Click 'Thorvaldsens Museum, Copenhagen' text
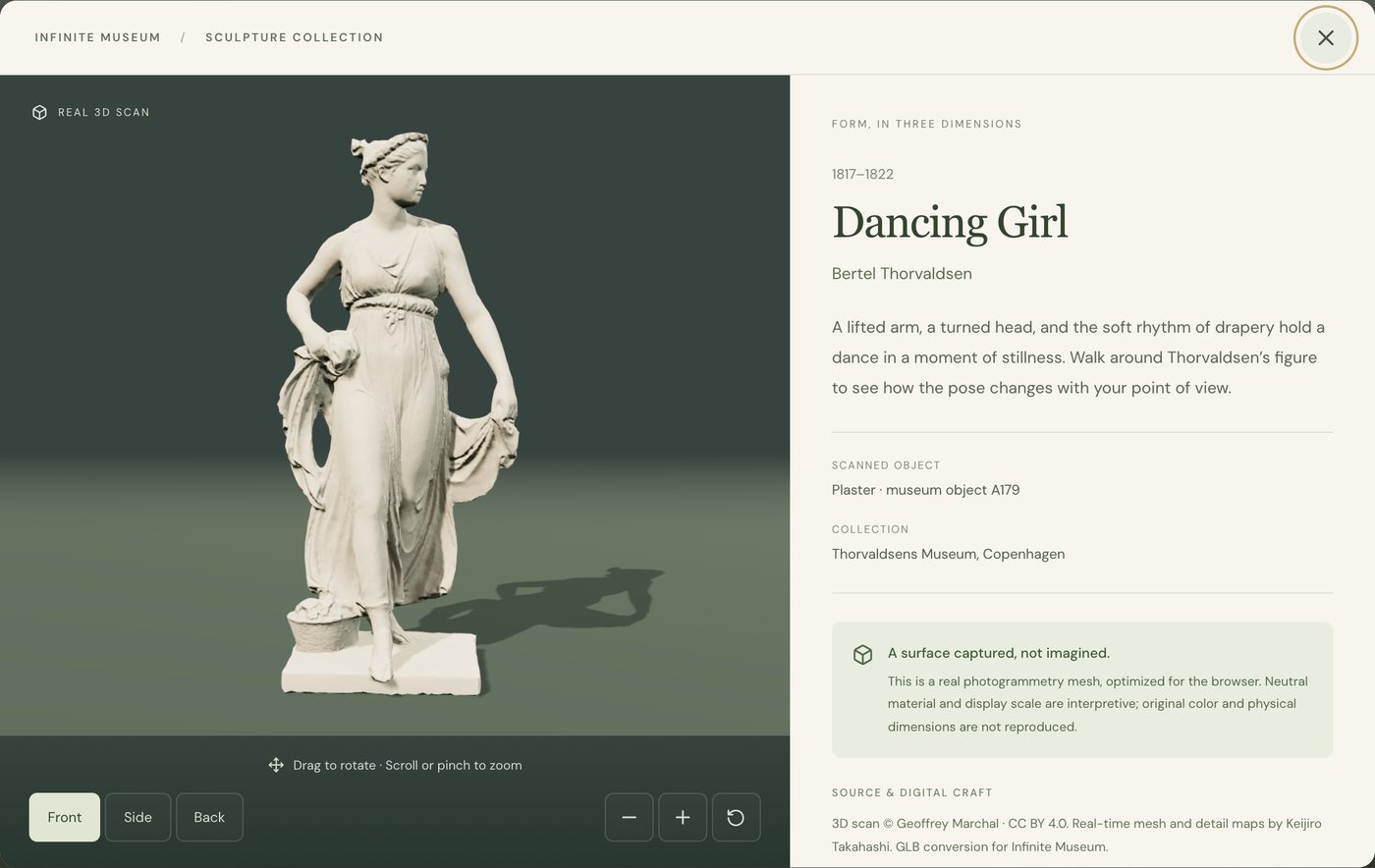This screenshot has height=868, width=1375. [948, 554]
